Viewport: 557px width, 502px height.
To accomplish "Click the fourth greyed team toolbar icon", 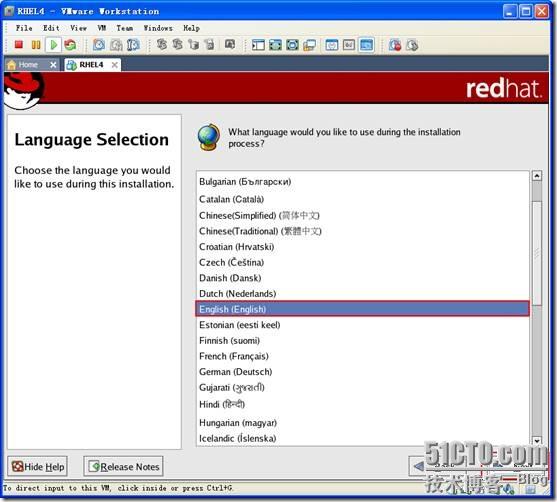I will point(210,44).
